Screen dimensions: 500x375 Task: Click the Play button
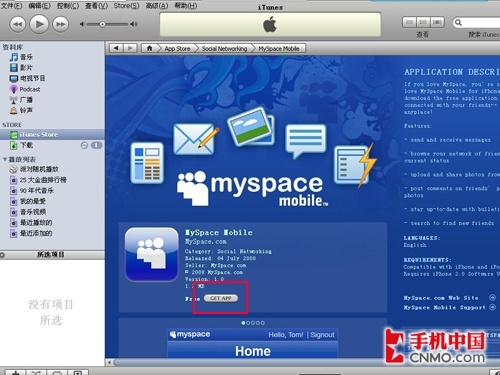click(39, 24)
